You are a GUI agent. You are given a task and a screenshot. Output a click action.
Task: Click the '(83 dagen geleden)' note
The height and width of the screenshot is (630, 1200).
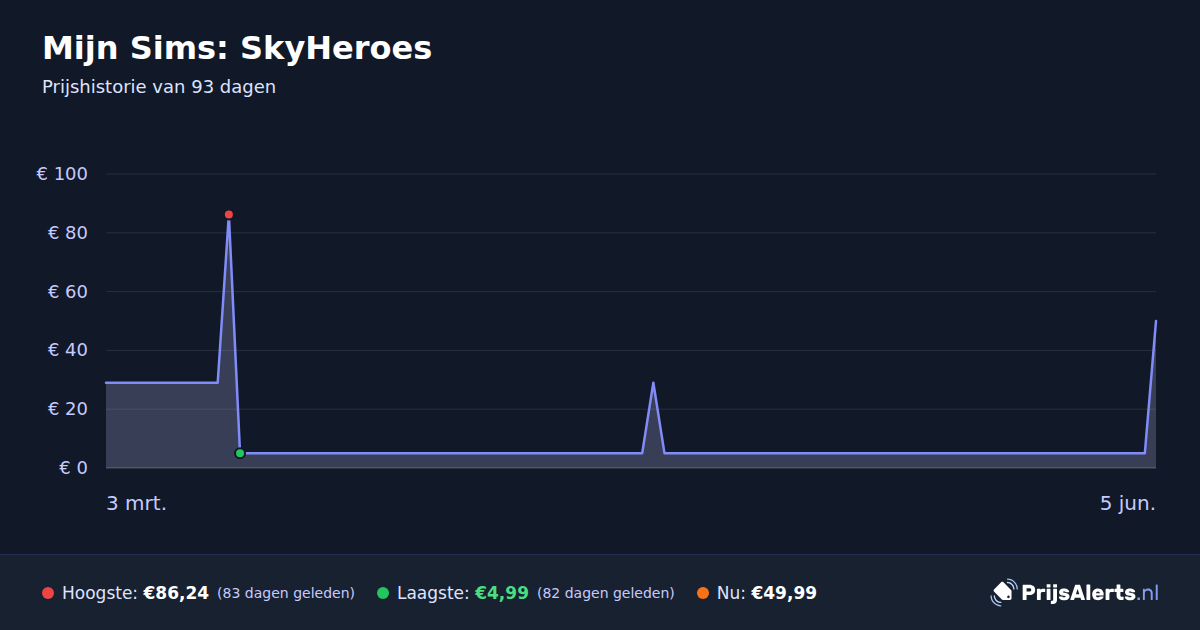[x=286, y=593]
